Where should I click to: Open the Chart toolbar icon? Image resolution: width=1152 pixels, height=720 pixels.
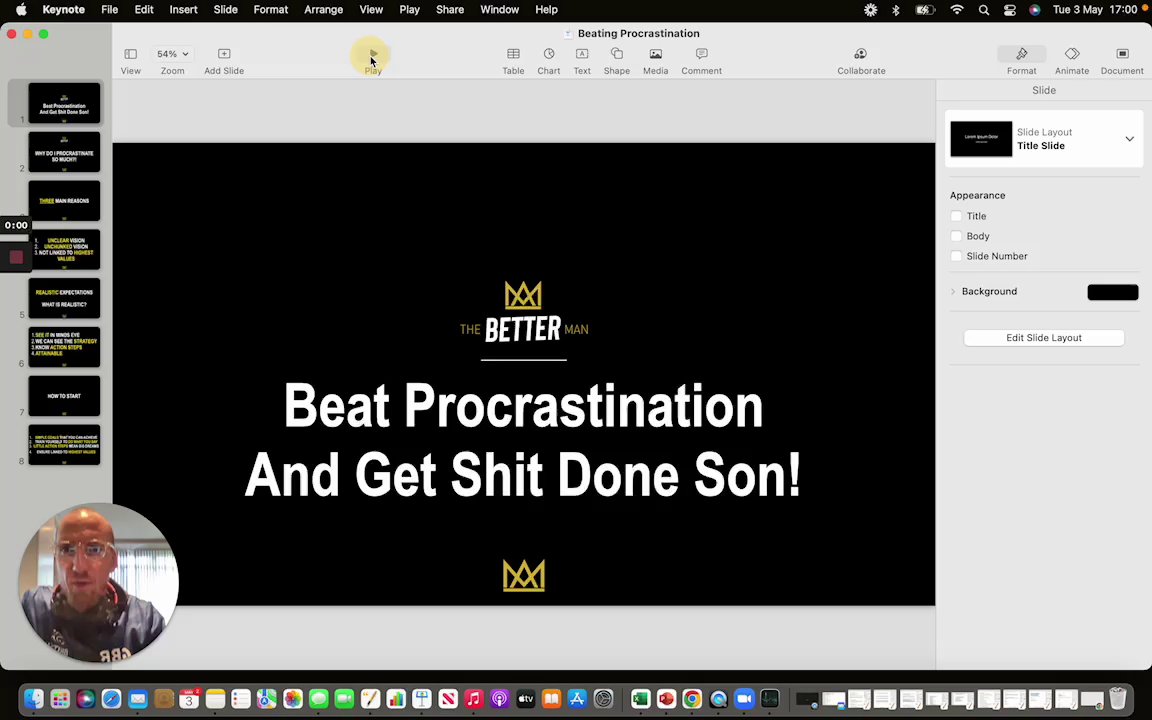(x=548, y=54)
